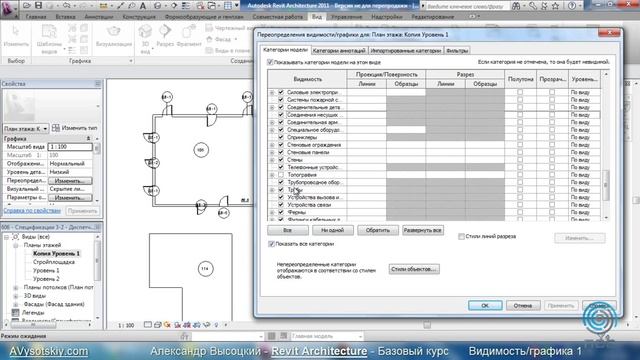This screenshot has height=360, width=640.
Task: Expand the Топография category row
Action: pyautogui.click(x=272, y=175)
